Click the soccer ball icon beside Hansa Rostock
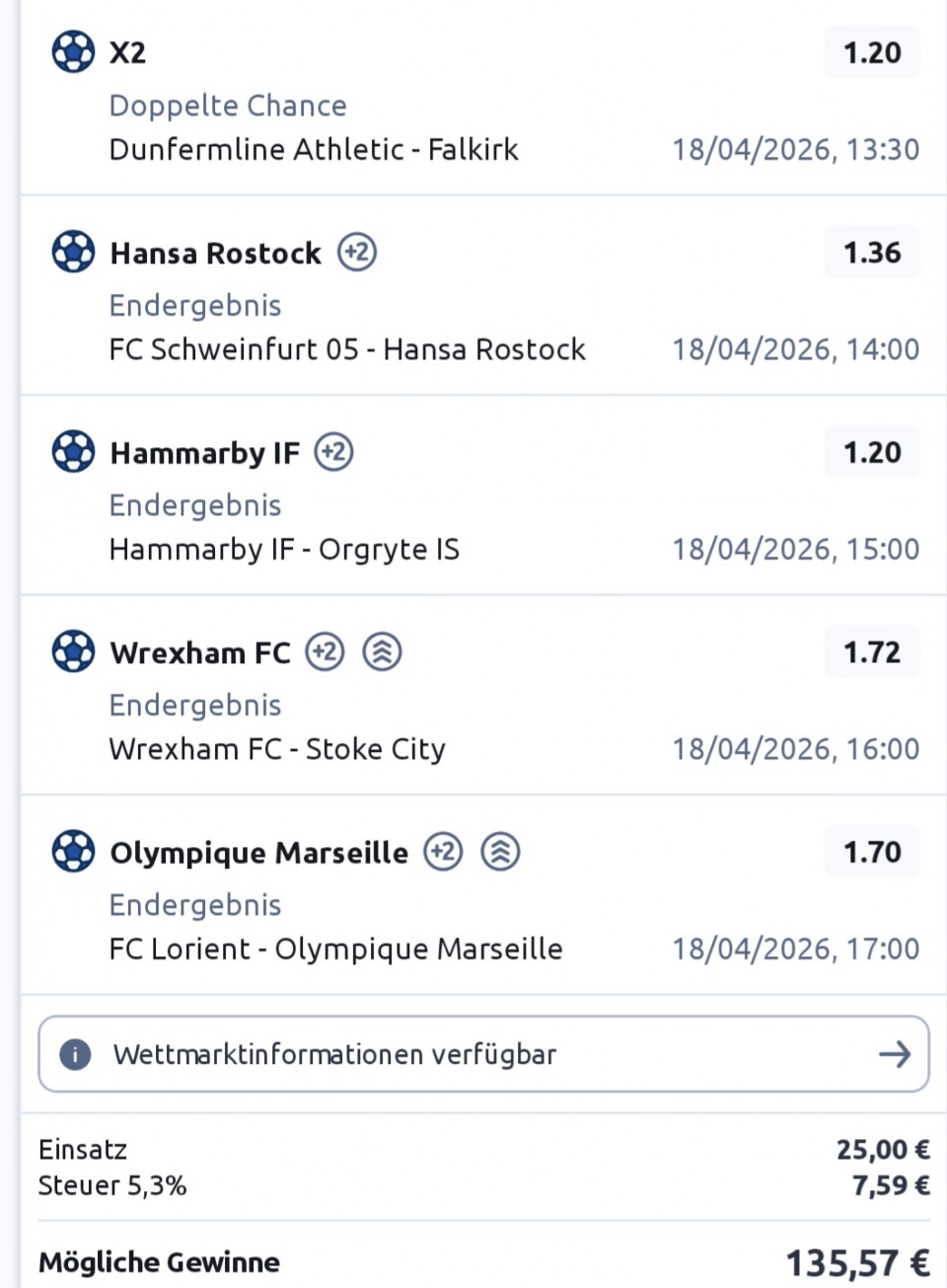The height and width of the screenshot is (1288, 947). [x=73, y=252]
